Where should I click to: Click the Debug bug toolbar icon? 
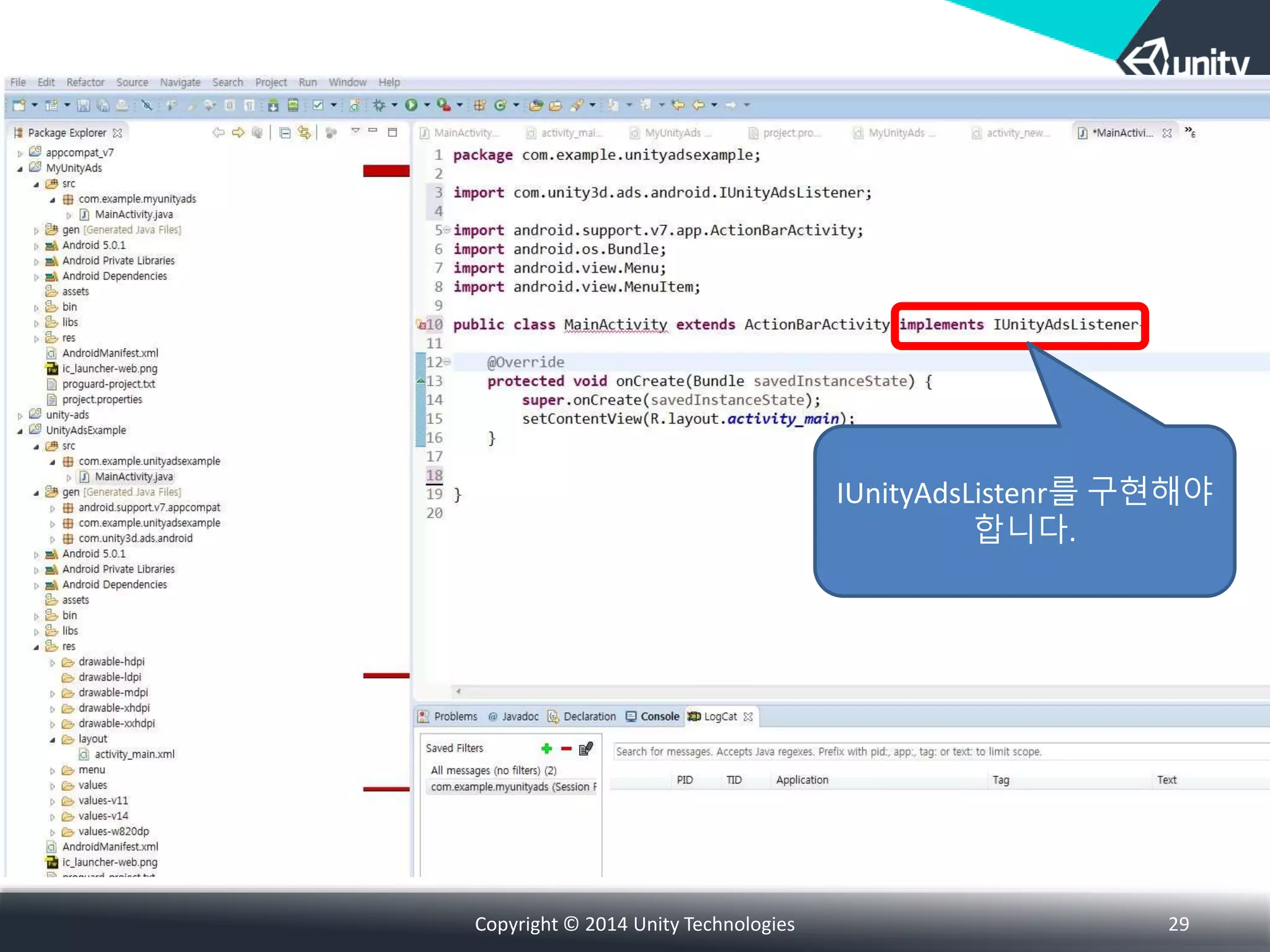click(379, 105)
